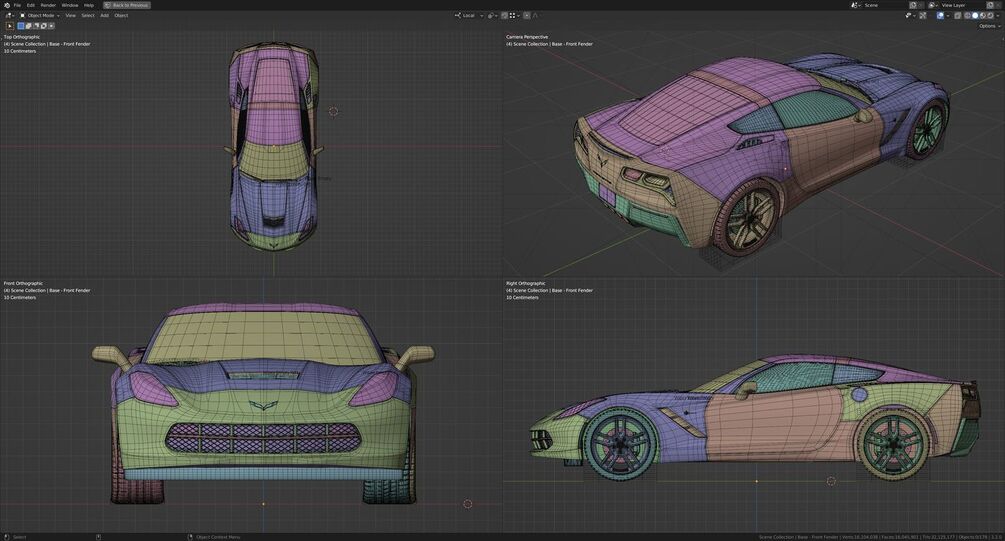Open the pivot point dropdown

click(492, 15)
